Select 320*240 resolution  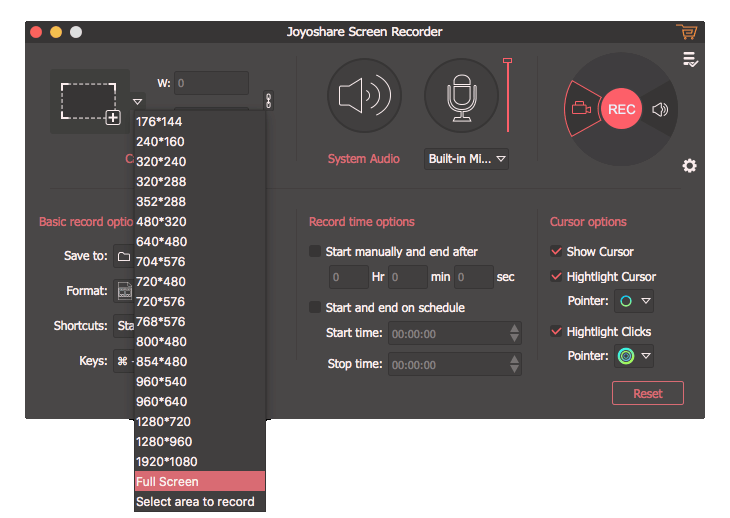pyautogui.click(x=200, y=161)
